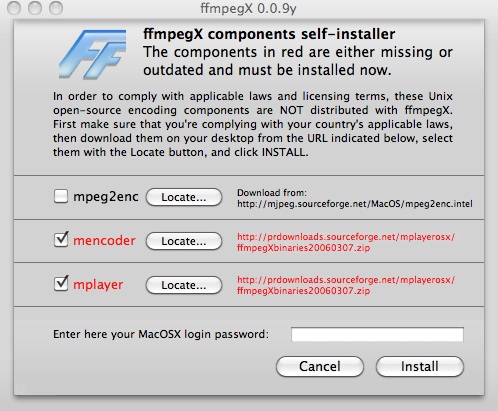
Task: Uncheck the mencoder checkbox
Action: [61, 240]
